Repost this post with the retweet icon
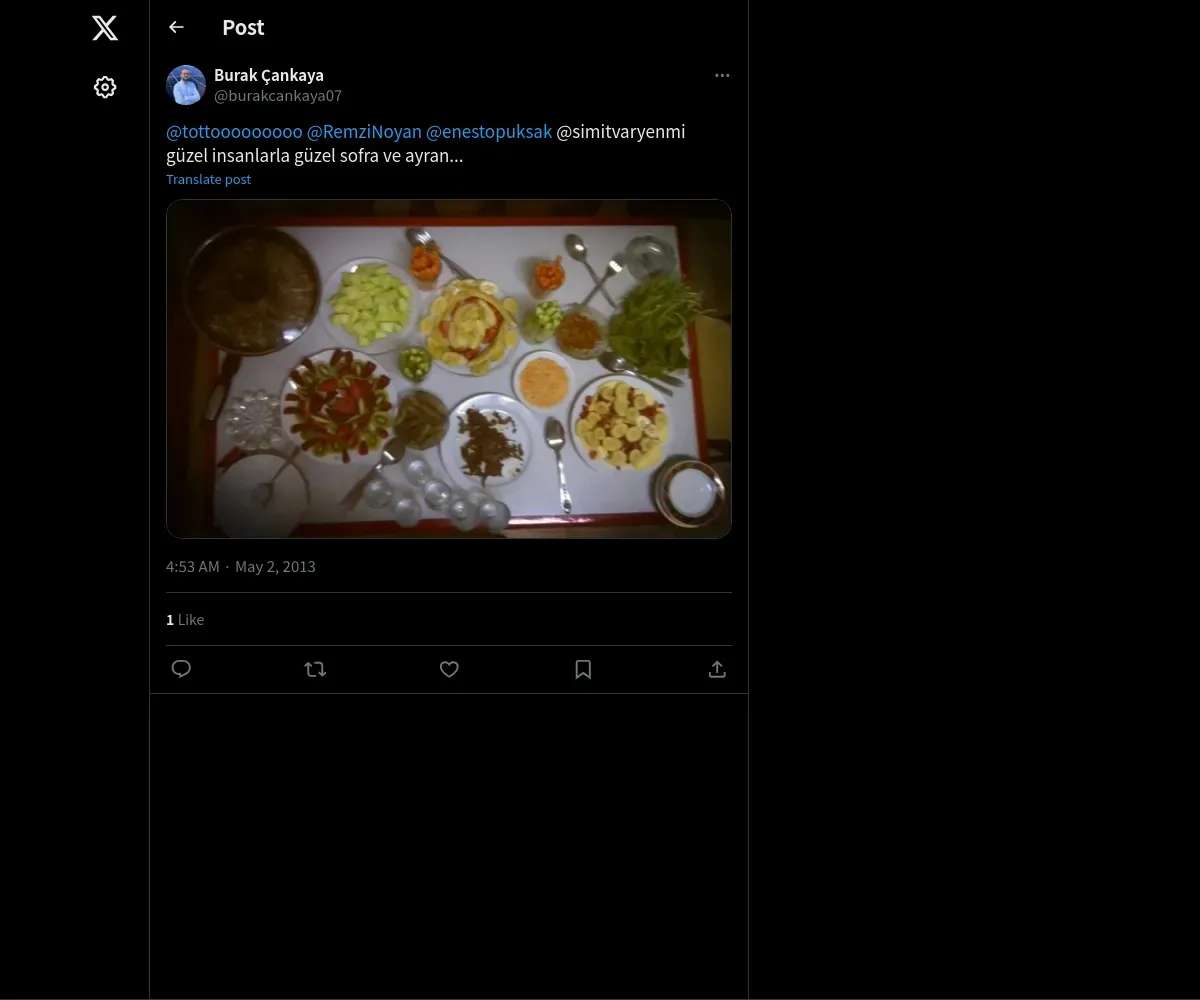Viewport: 1200px width, 1000px height. (x=315, y=669)
